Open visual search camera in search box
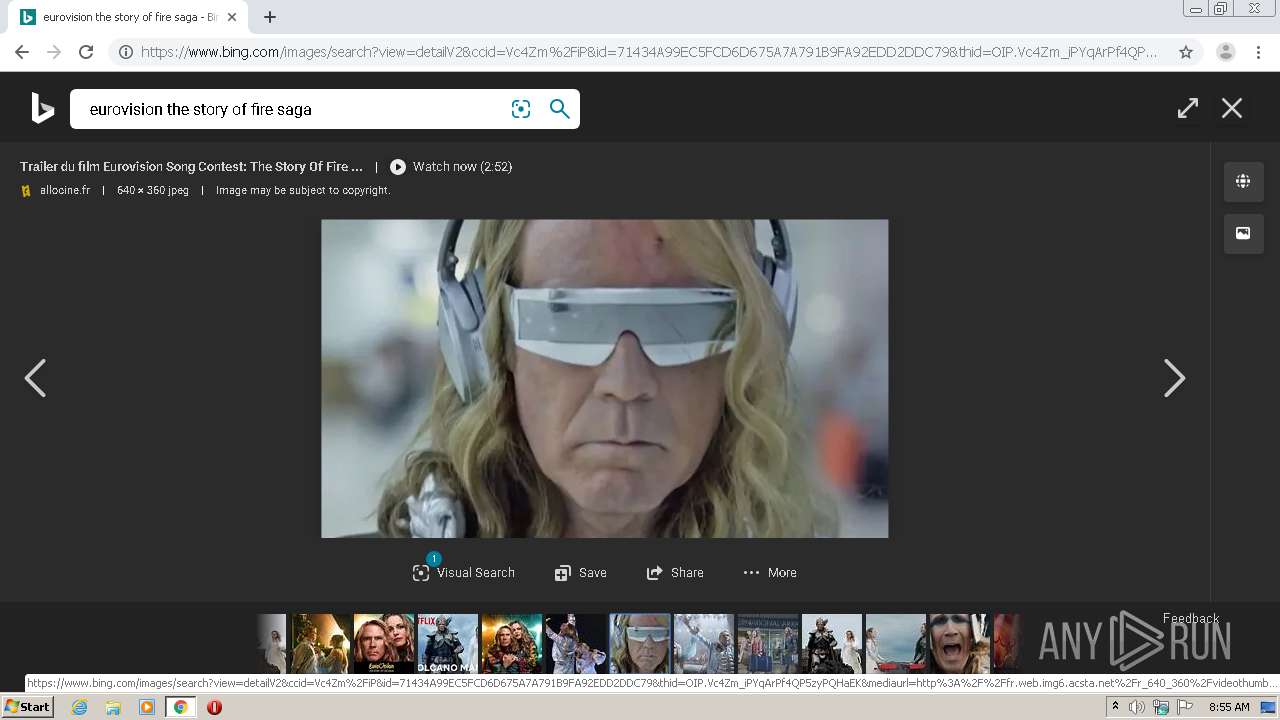The height and width of the screenshot is (720, 1280). click(521, 109)
